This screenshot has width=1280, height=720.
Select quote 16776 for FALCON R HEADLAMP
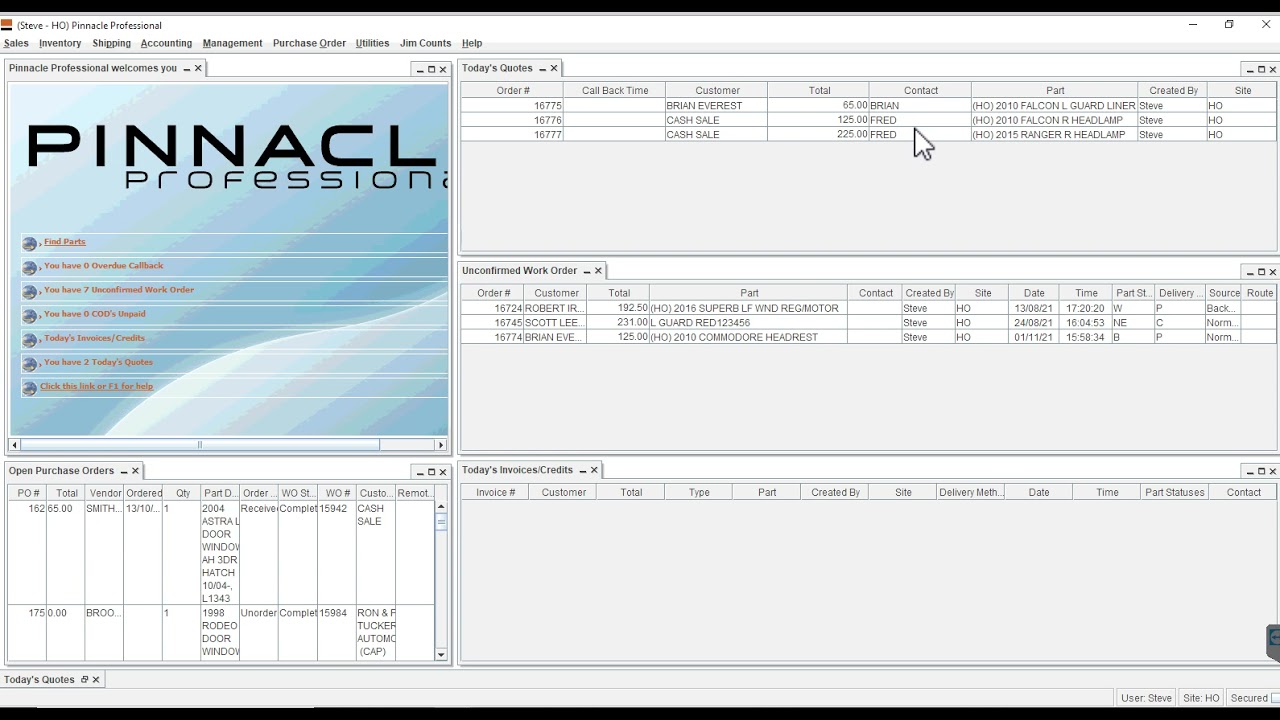[868, 120]
